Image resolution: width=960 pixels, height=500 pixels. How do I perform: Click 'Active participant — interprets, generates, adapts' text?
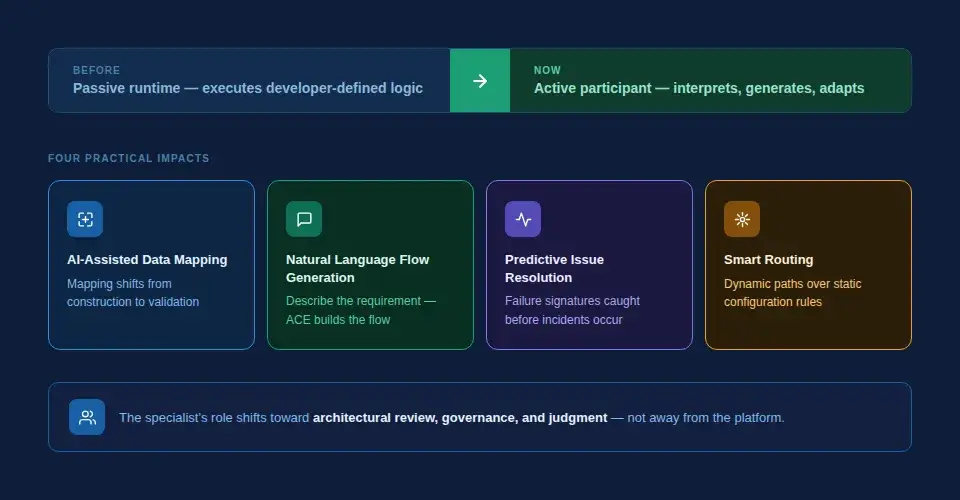[699, 88]
